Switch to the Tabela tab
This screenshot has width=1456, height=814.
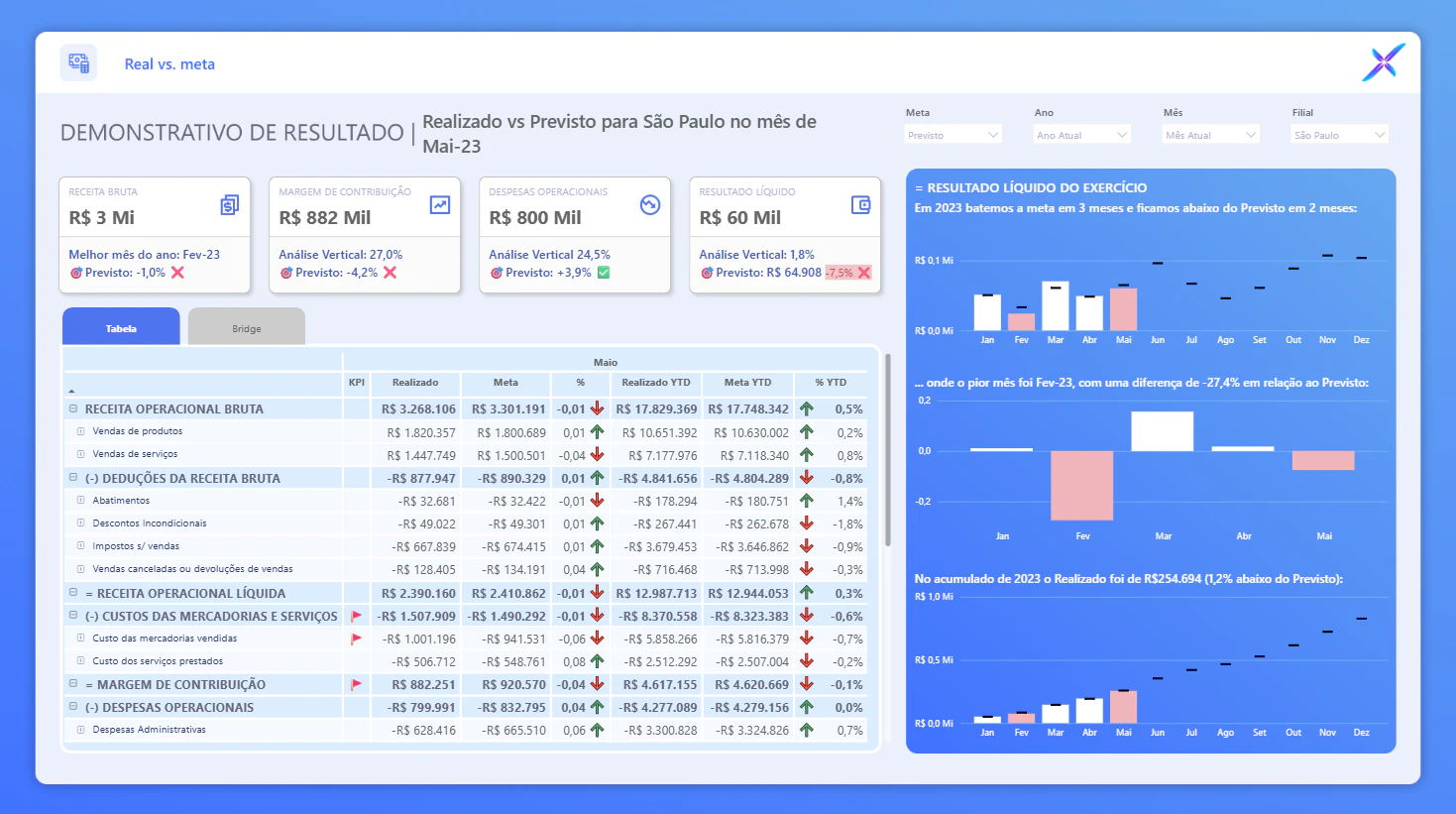click(121, 327)
